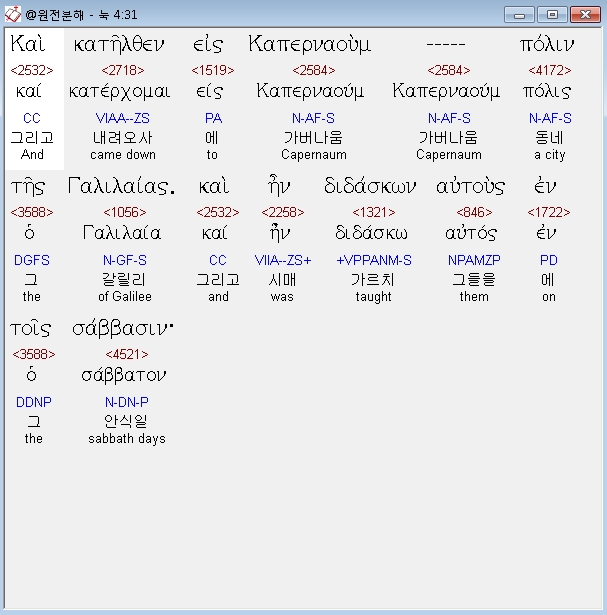Click the English gloss 'came down'
Screen dimensions: 607x615
point(123,155)
